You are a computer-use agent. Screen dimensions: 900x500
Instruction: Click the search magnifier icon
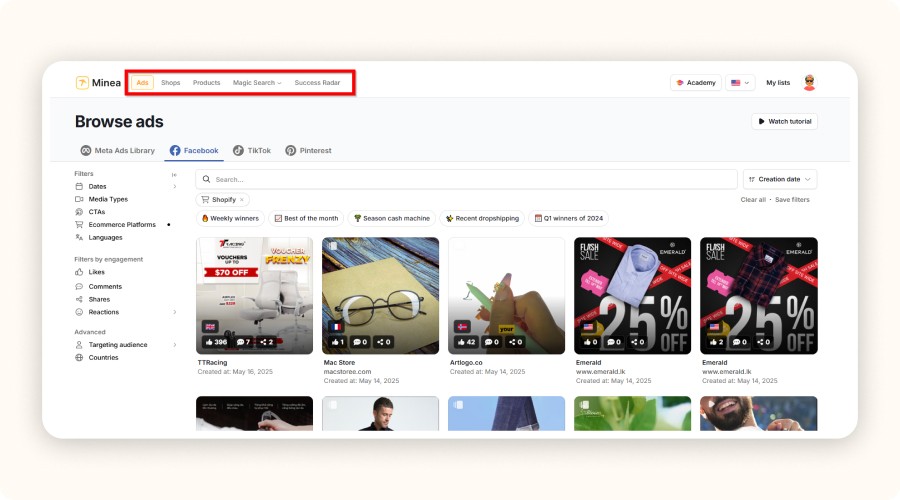(x=206, y=179)
